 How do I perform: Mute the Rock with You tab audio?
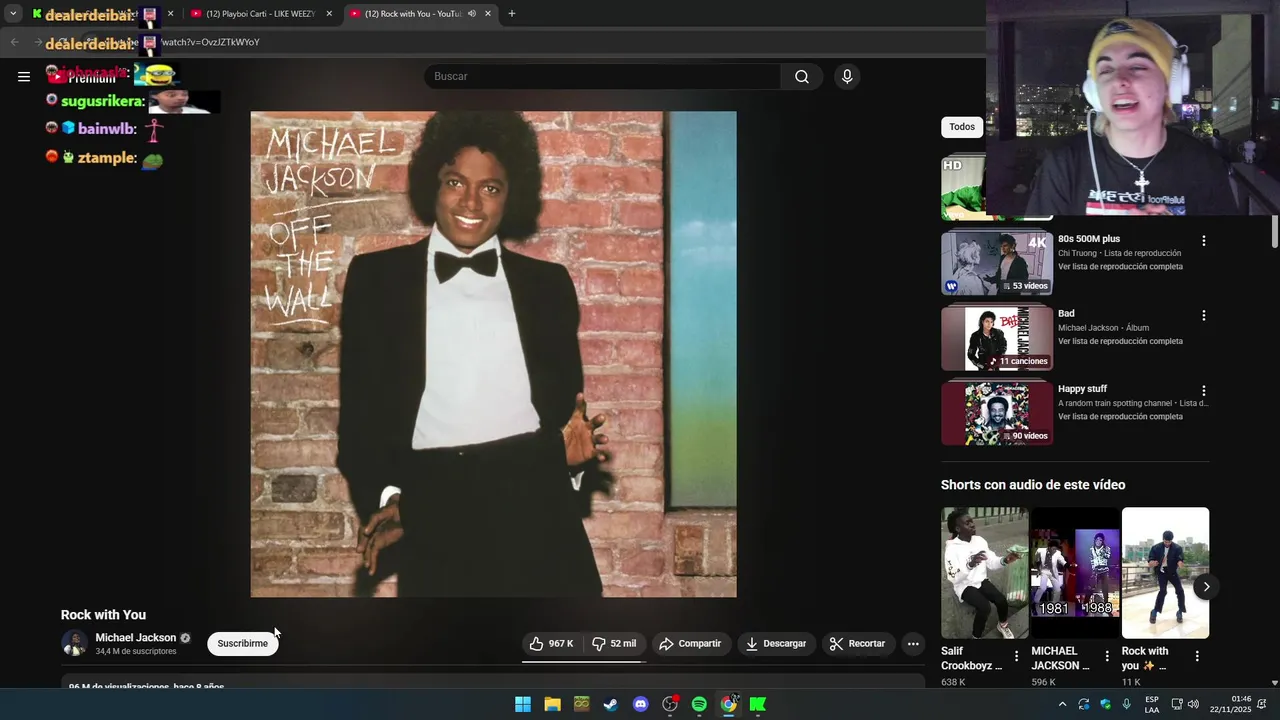coord(471,14)
